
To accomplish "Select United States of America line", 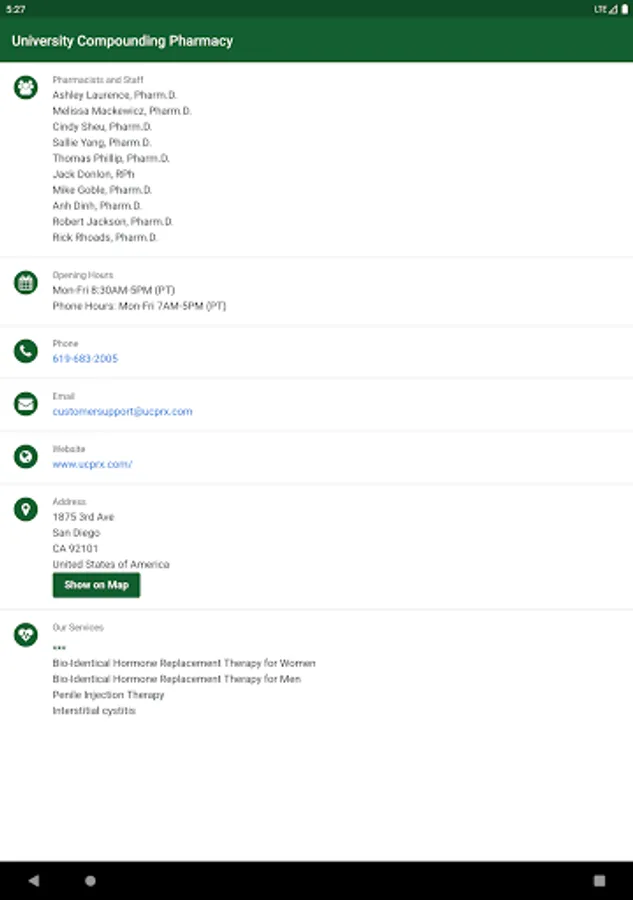I will point(111,564).
